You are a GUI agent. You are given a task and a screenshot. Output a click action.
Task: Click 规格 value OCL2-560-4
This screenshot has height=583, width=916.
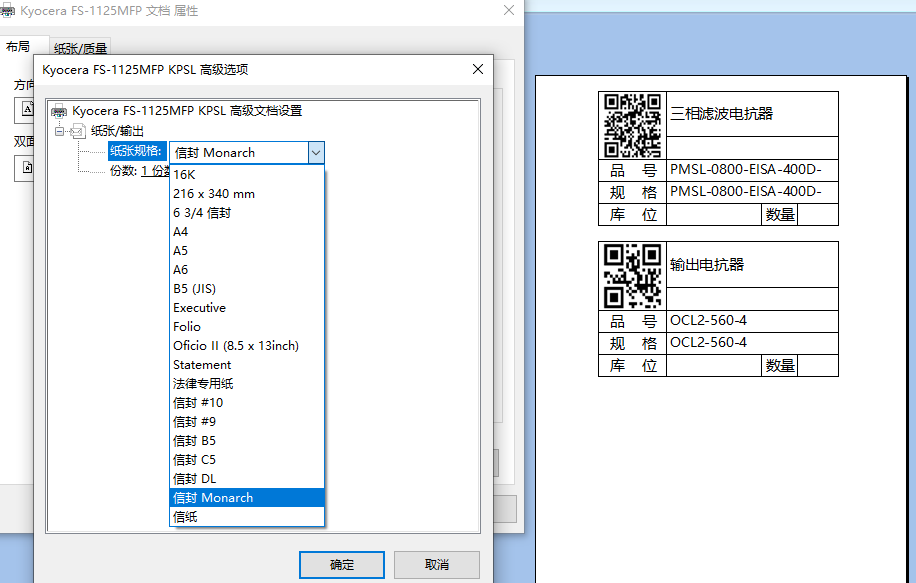point(708,342)
